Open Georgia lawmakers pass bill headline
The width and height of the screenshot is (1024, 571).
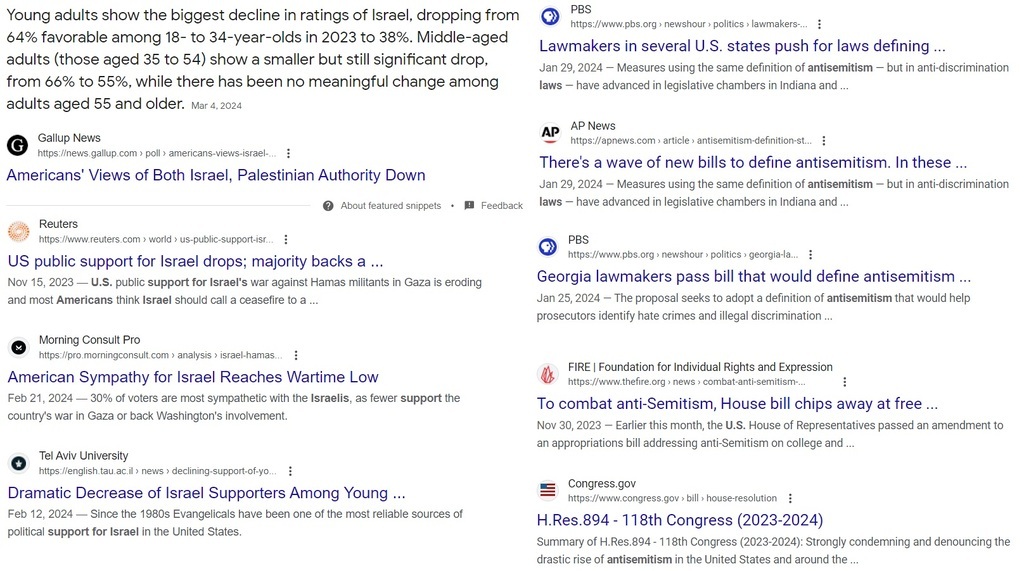(754, 276)
